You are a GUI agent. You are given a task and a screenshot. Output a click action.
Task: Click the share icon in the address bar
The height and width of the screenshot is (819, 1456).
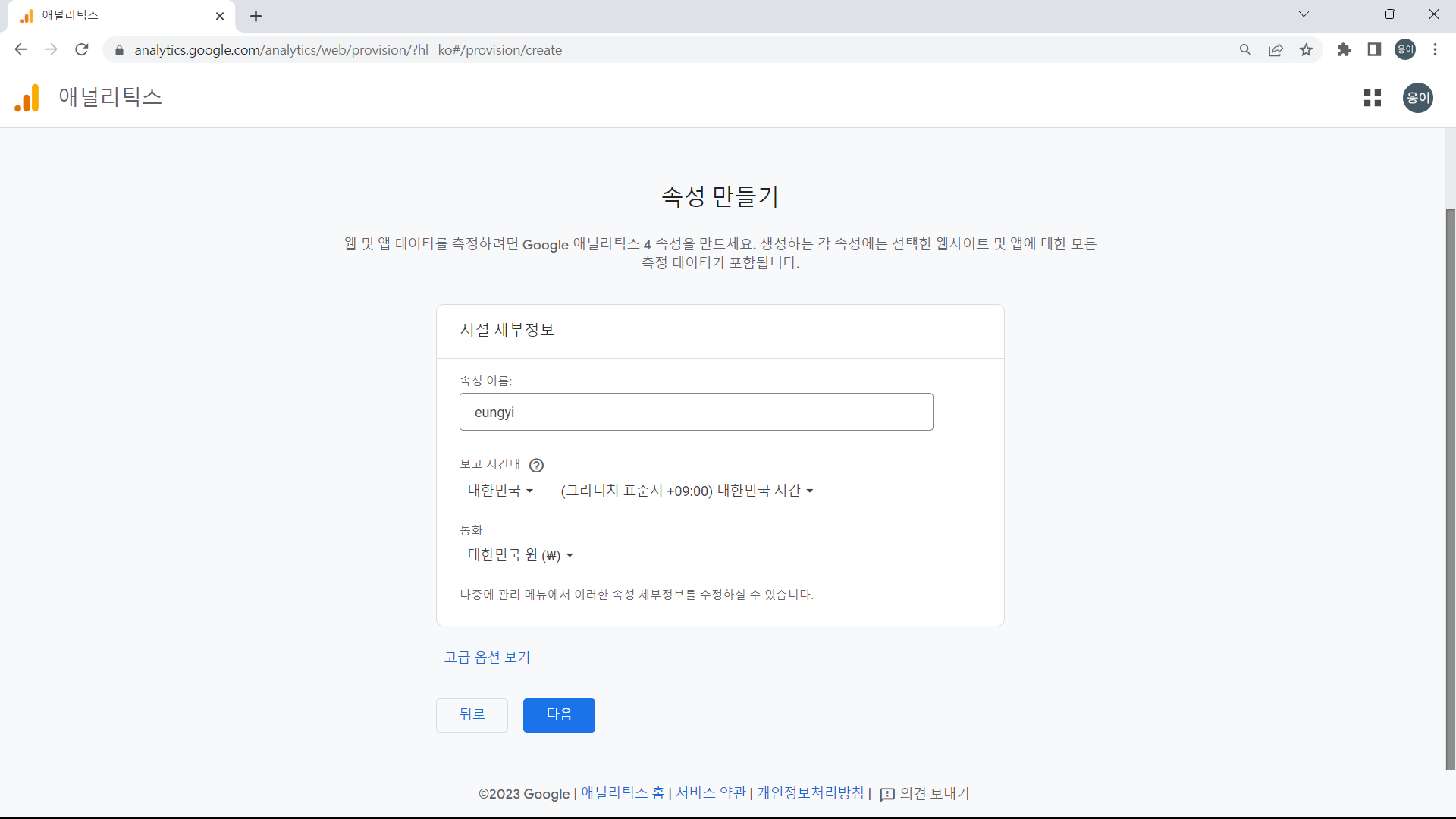[x=1276, y=49]
